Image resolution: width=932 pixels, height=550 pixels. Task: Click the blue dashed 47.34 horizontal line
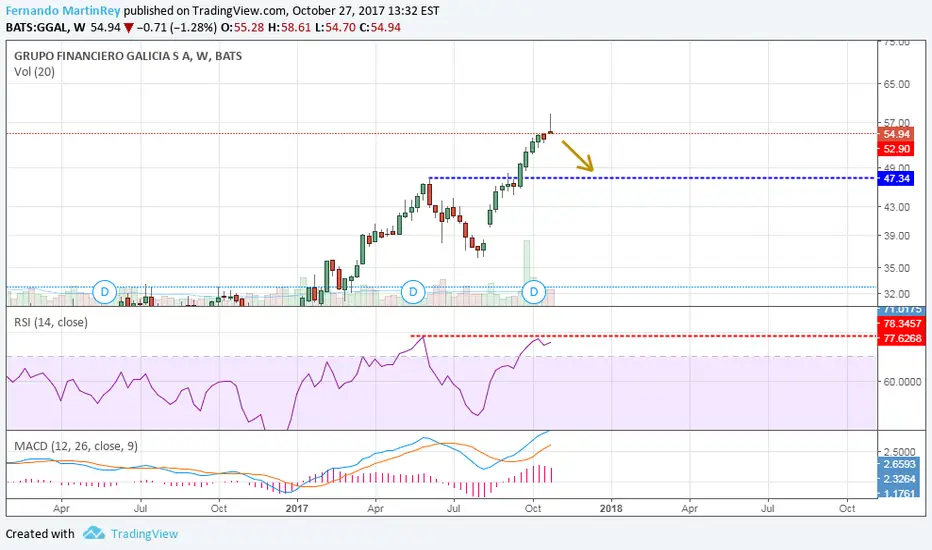653,178
